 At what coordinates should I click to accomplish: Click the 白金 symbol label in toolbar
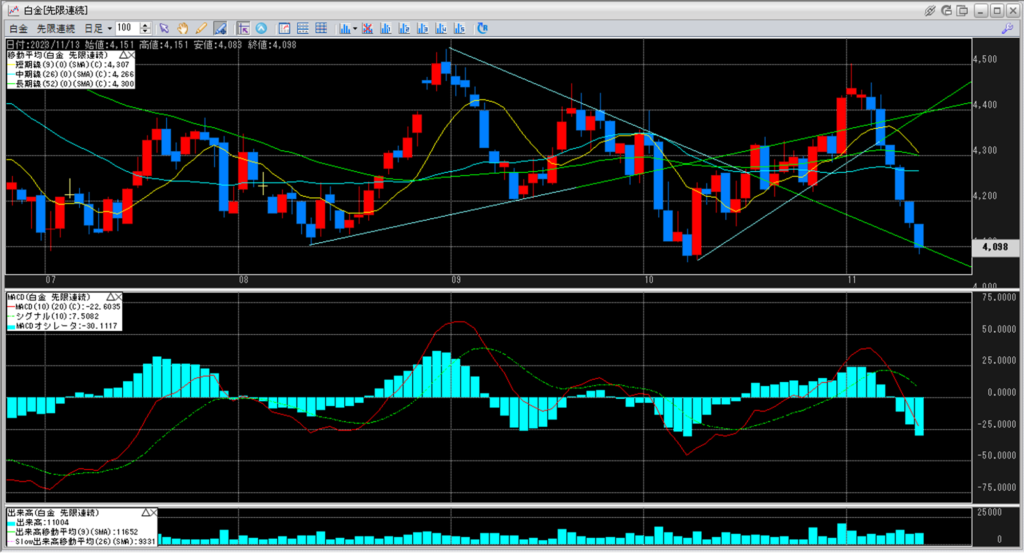pos(18,29)
